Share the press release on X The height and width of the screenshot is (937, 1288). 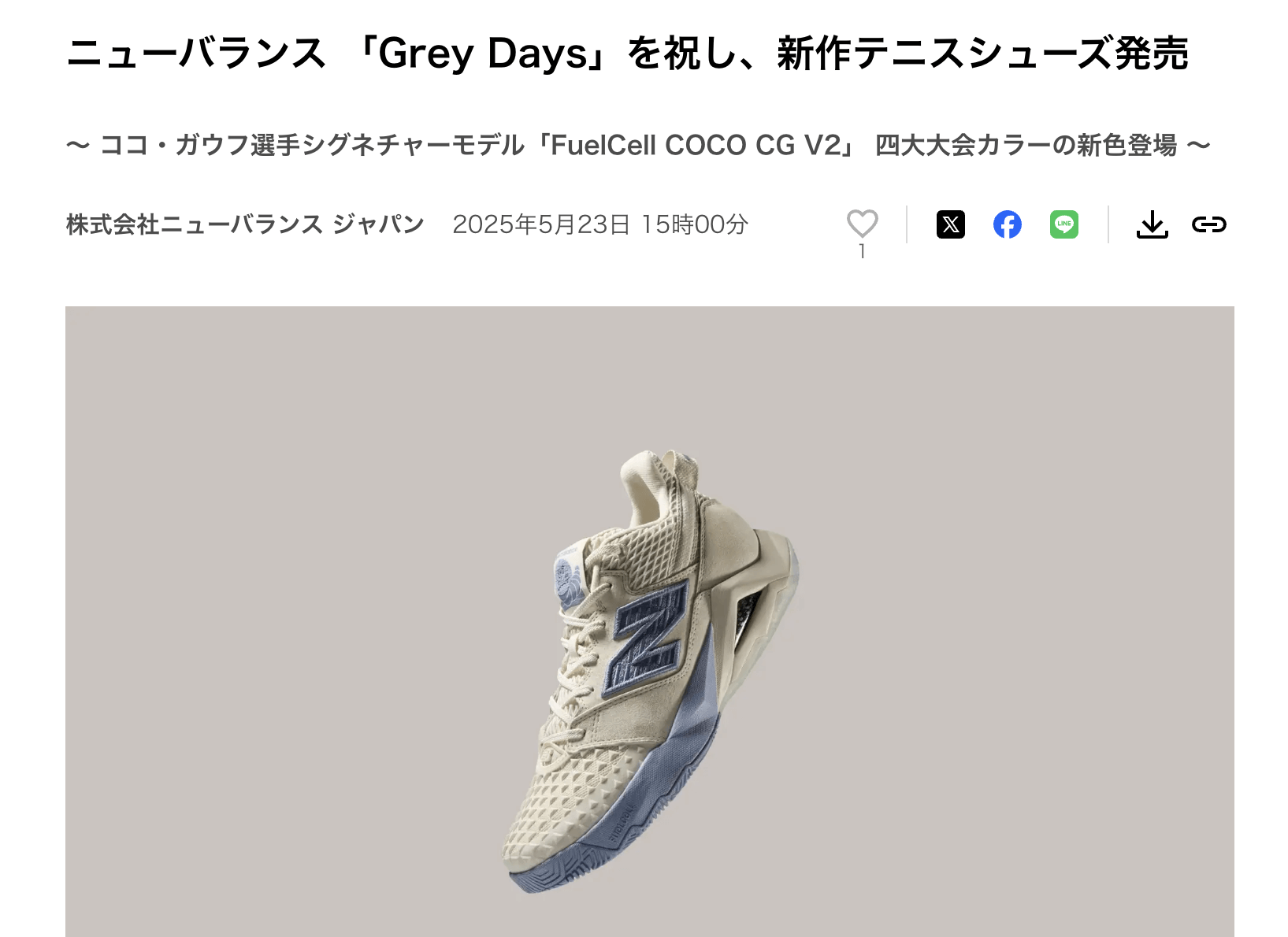pyautogui.click(x=950, y=224)
